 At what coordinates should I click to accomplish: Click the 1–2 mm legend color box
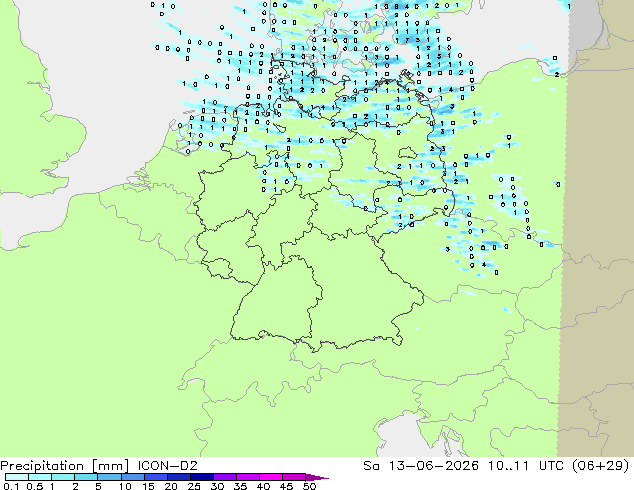[x=63, y=477]
